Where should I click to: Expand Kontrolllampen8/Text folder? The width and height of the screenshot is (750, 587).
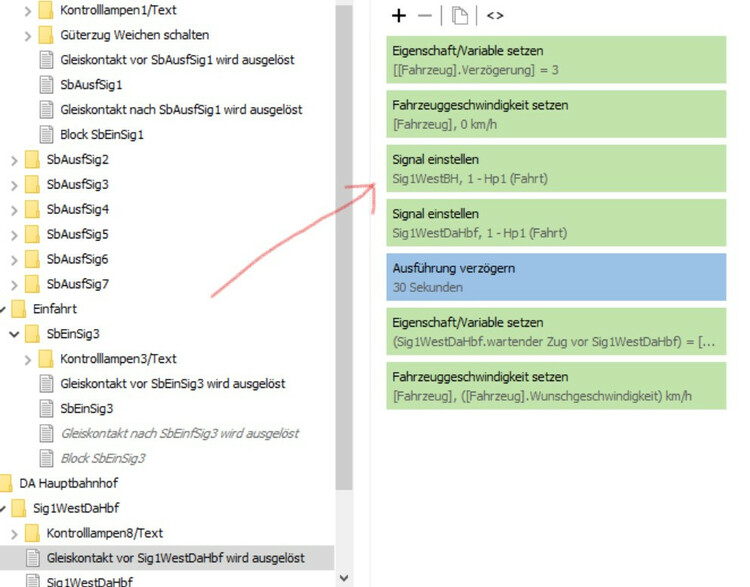coord(14,533)
